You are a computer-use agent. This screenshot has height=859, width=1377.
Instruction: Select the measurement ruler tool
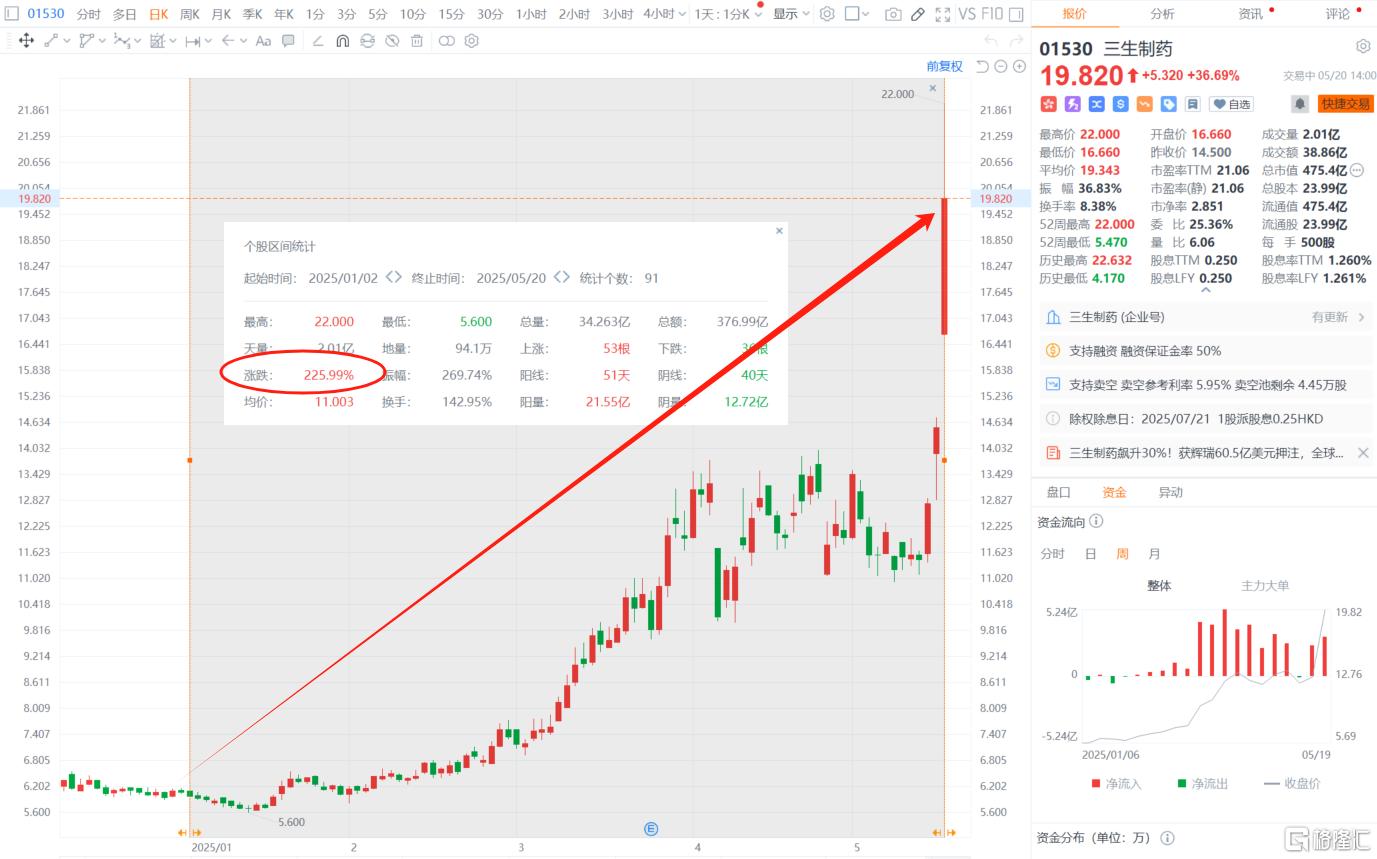point(193,41)
